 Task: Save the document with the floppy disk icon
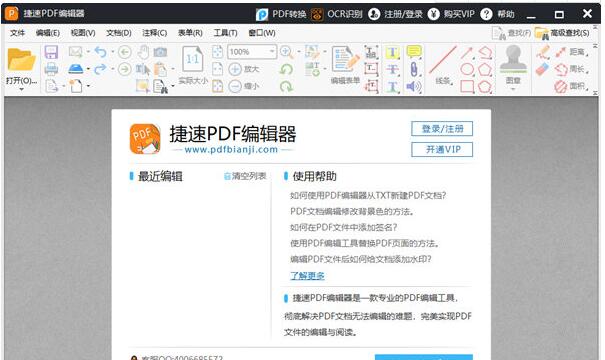[51, 52]
